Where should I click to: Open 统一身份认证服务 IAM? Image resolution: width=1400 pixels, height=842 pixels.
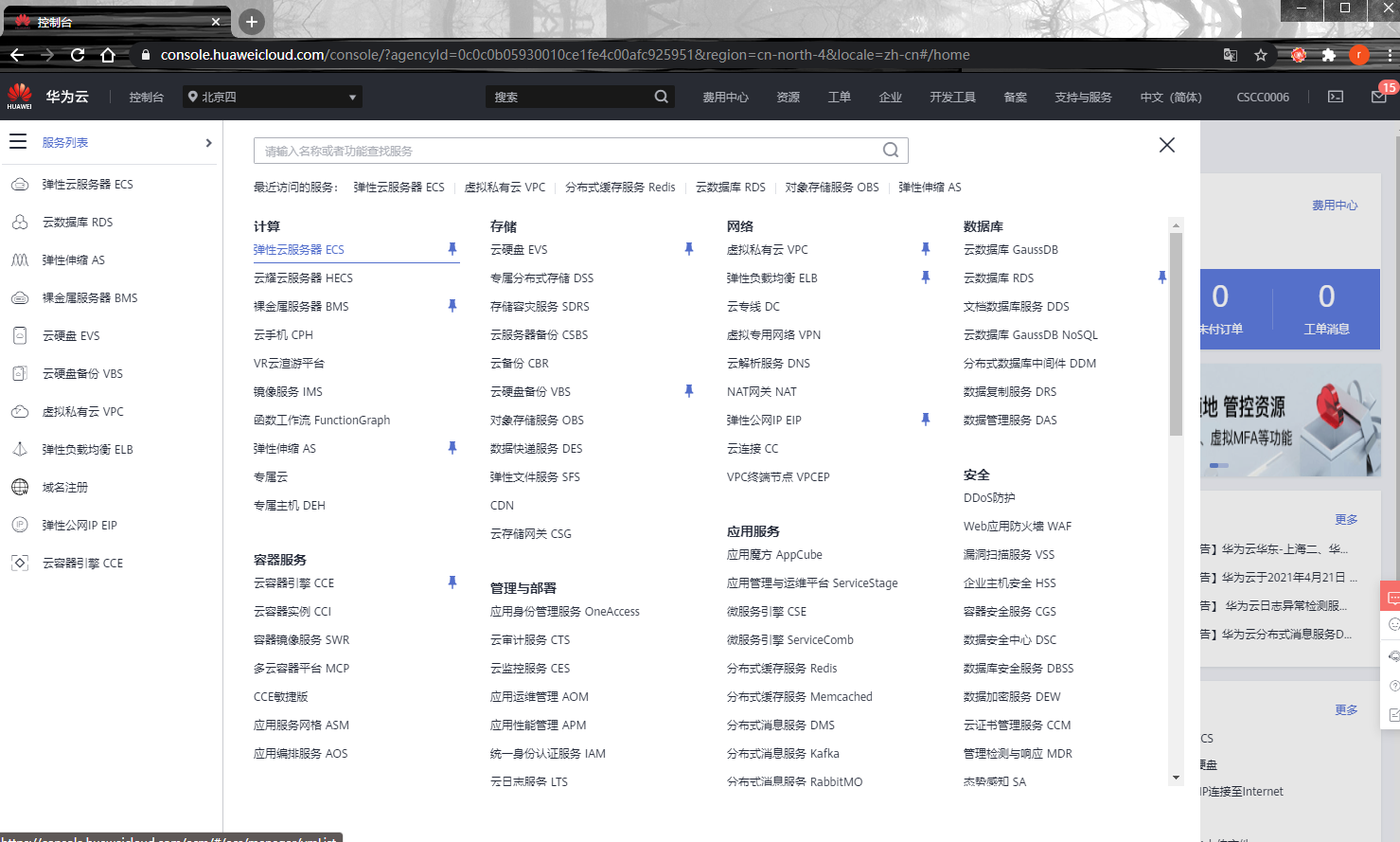coord(548,753)
